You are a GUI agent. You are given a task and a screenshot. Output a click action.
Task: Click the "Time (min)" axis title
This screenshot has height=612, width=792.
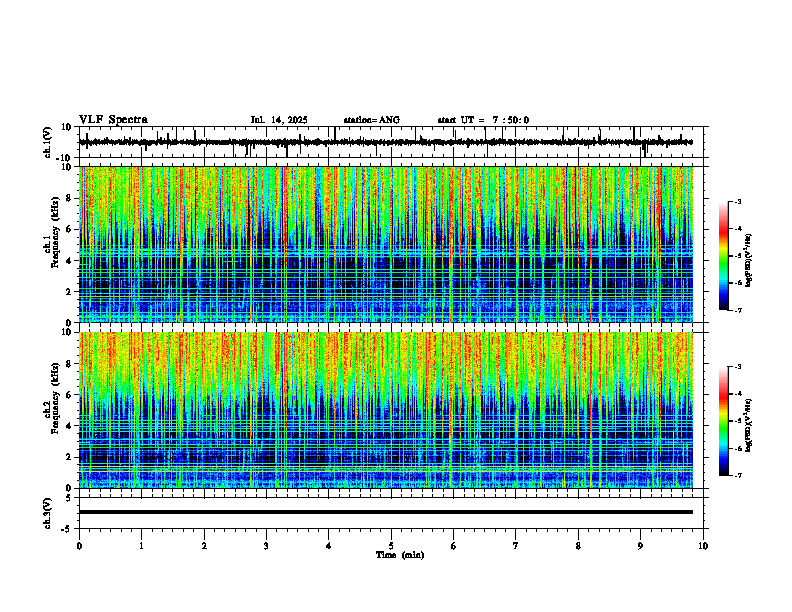(x=400, y=555)
